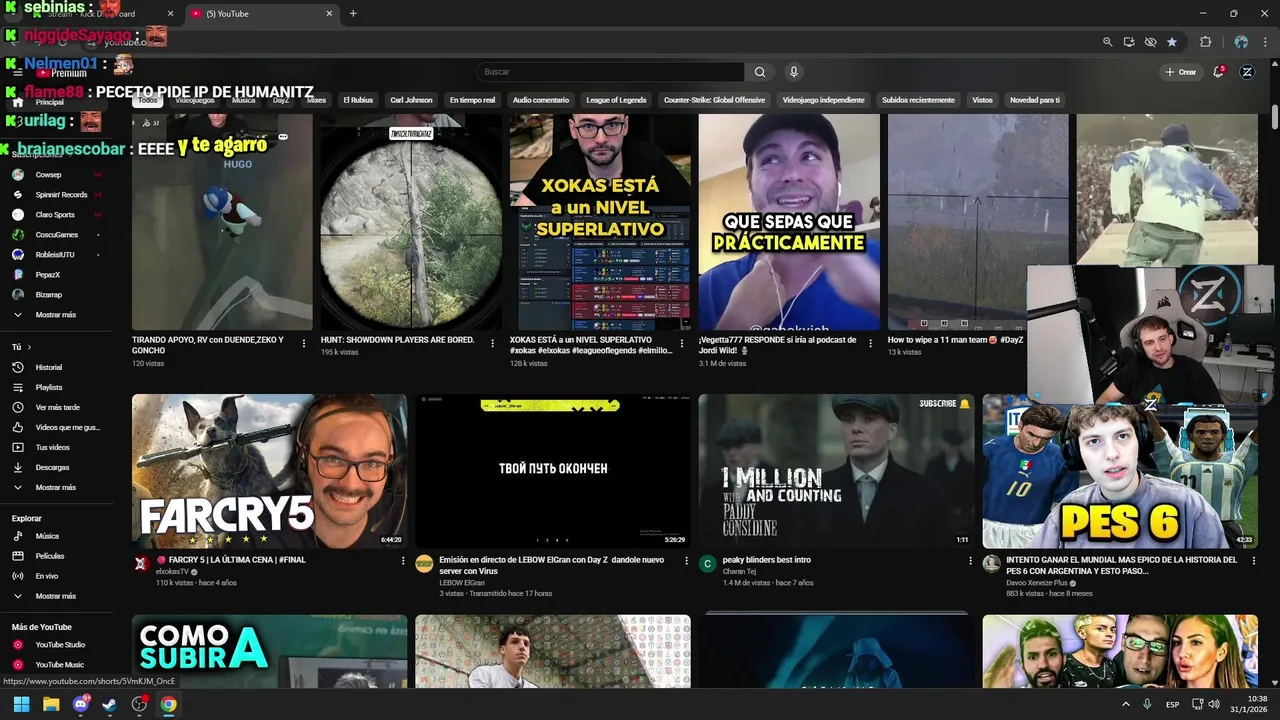Bookmark star icon in address bar
This screenshot has width=1280, height=720.
[1172, 42]
